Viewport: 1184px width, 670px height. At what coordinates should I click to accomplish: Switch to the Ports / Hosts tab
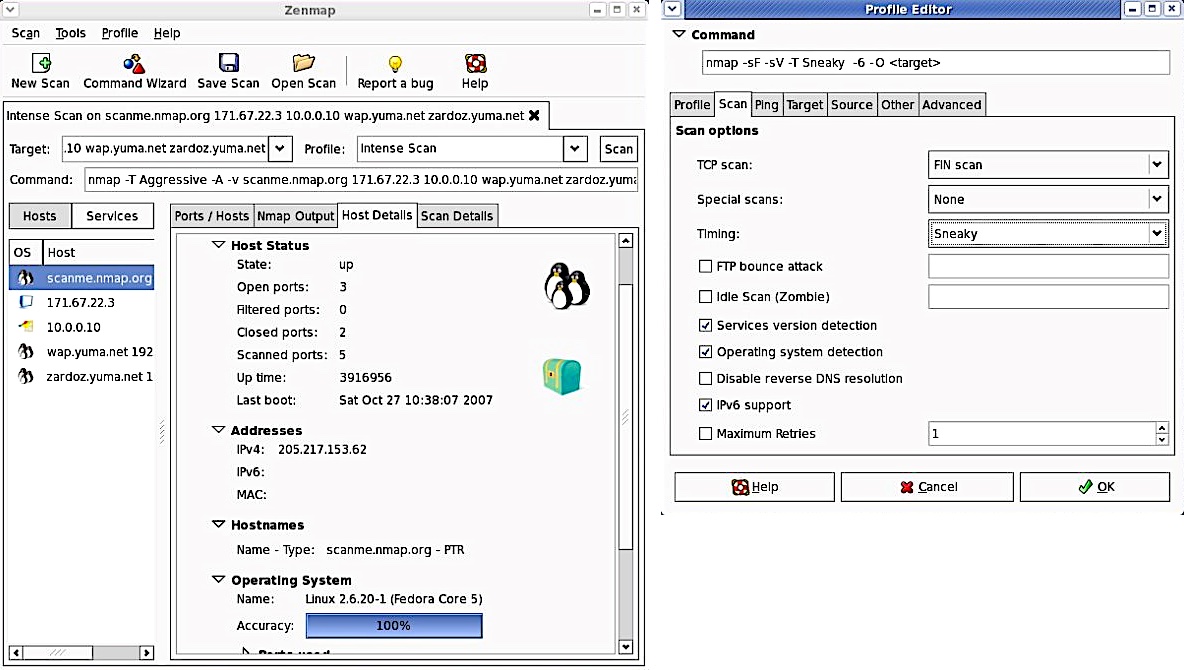click(x=211, y=216)
